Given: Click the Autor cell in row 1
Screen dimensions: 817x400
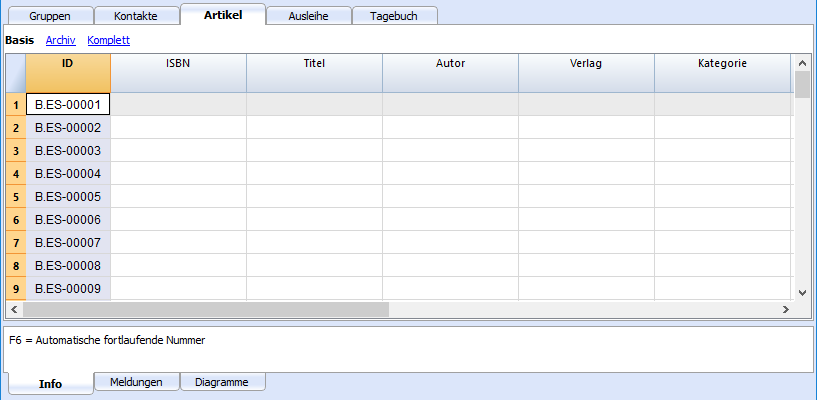Looking at the screenshot, I should [x=450, y=105].
